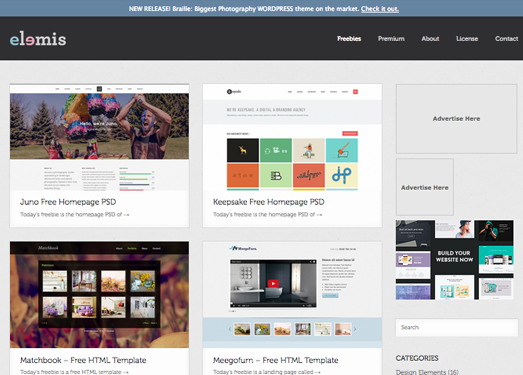Select the Design Elements category link
Screen dimensions: 523x375
point(427,372)
